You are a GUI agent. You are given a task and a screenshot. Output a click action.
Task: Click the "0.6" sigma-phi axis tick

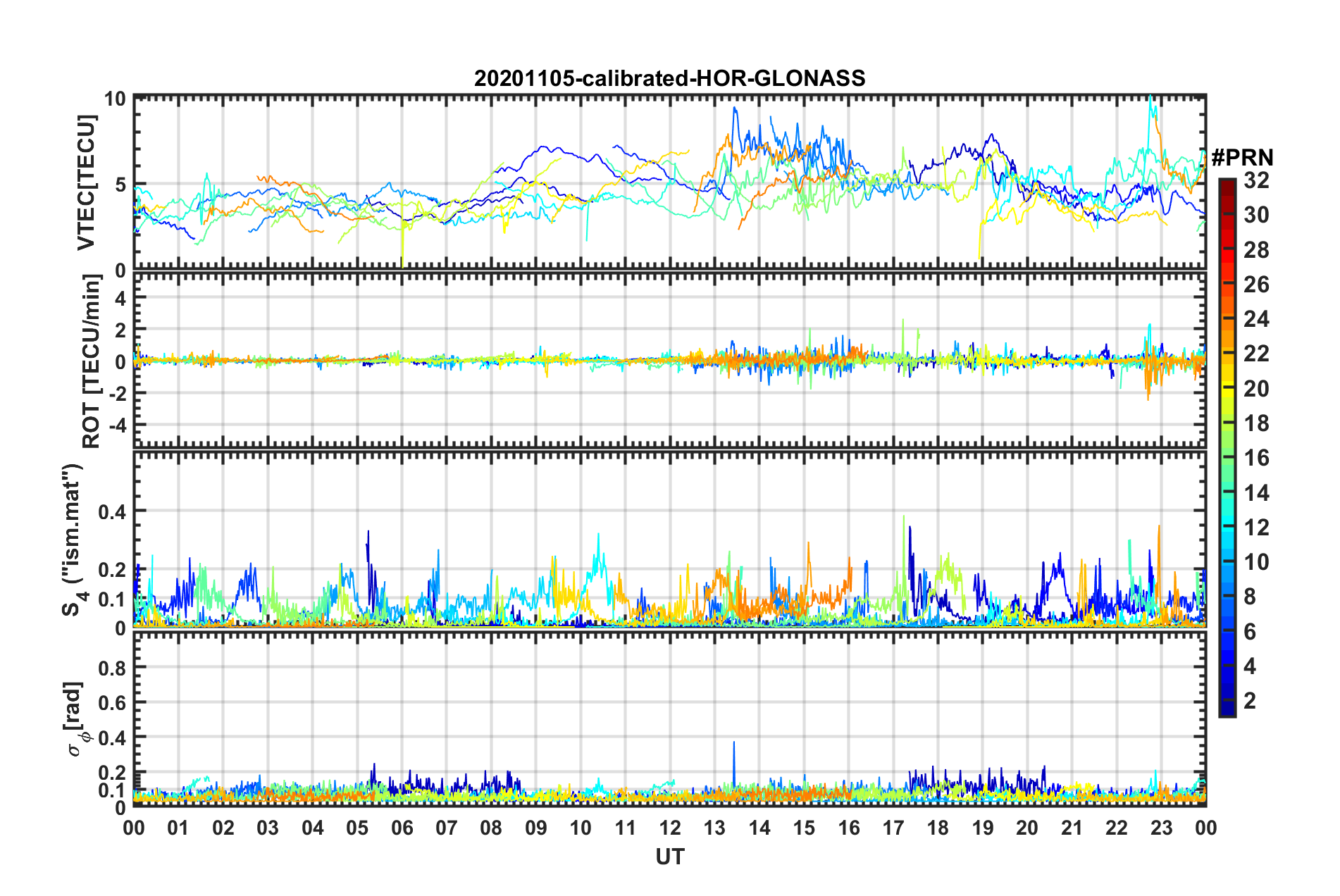coord(112,703)
